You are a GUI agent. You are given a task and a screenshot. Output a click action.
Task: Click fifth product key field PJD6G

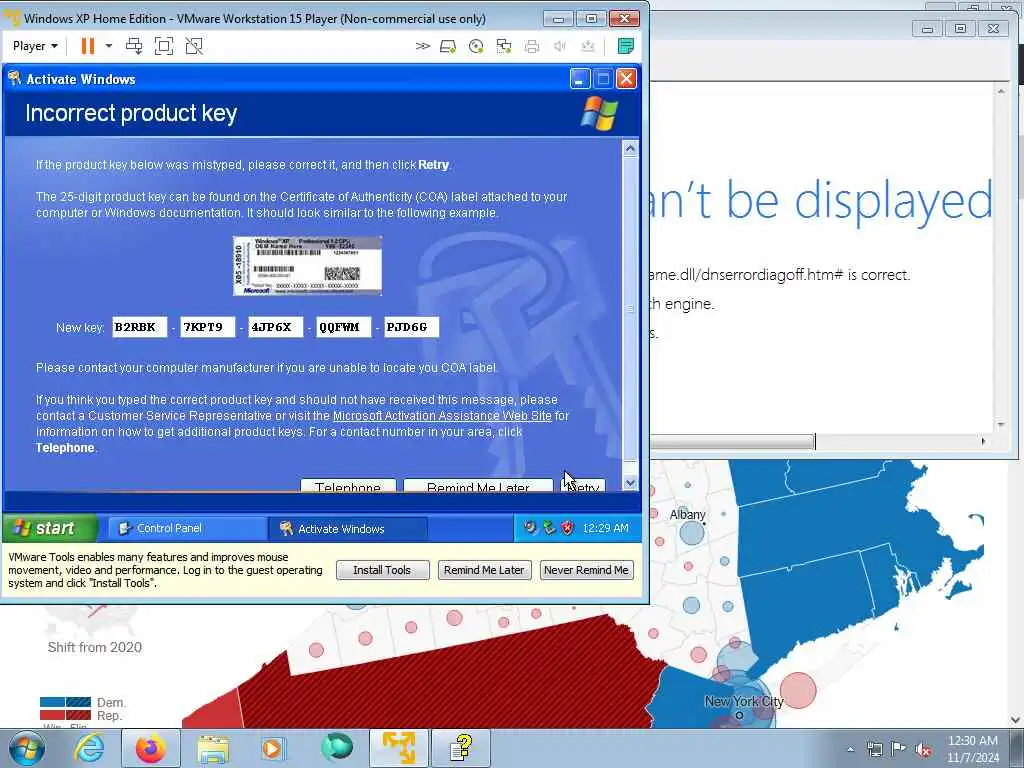click(411, 327)
